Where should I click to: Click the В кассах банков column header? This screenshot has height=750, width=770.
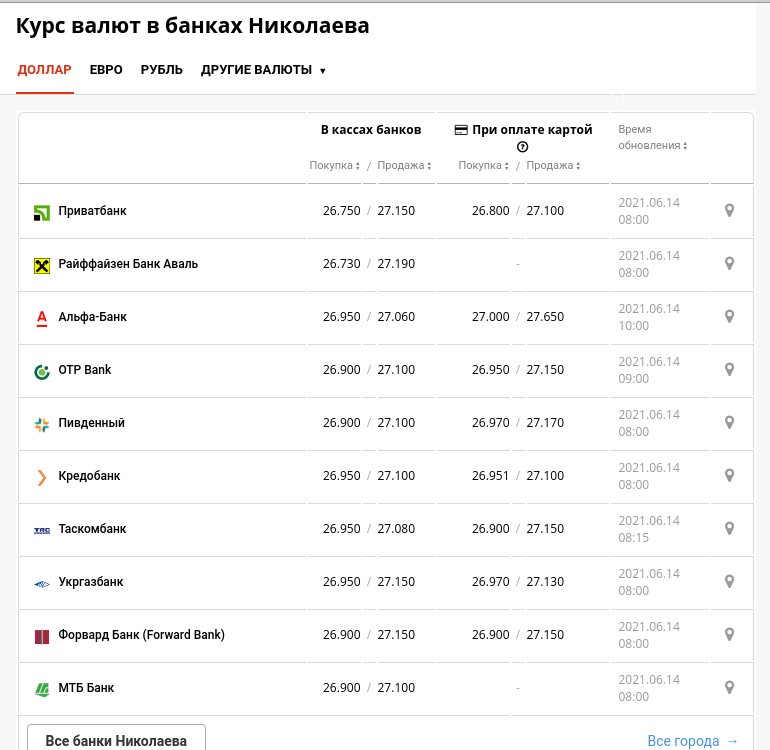(x=371, y=130)
